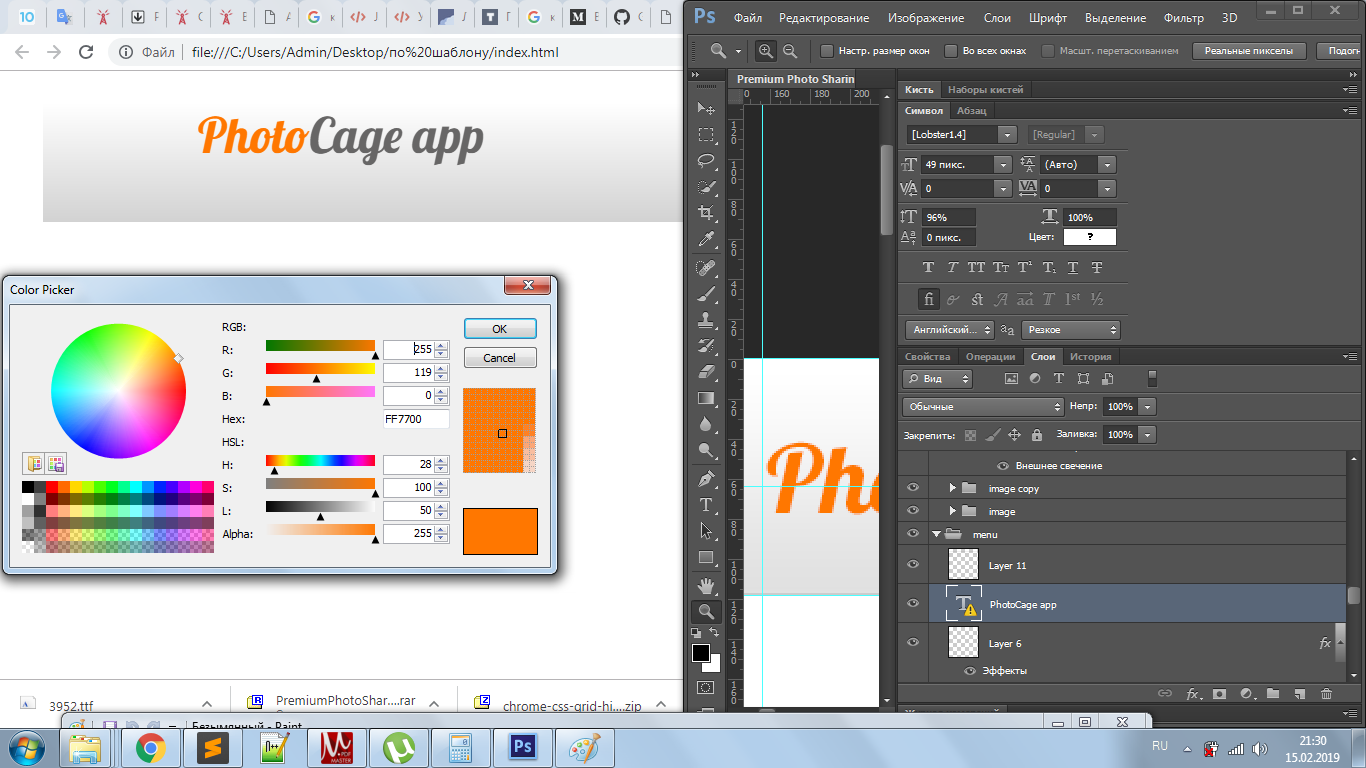Viewport: 1366px width, 768px height.
Task: Click 'Реальные пикселы' button
Action: click(x=1248, y=51)
